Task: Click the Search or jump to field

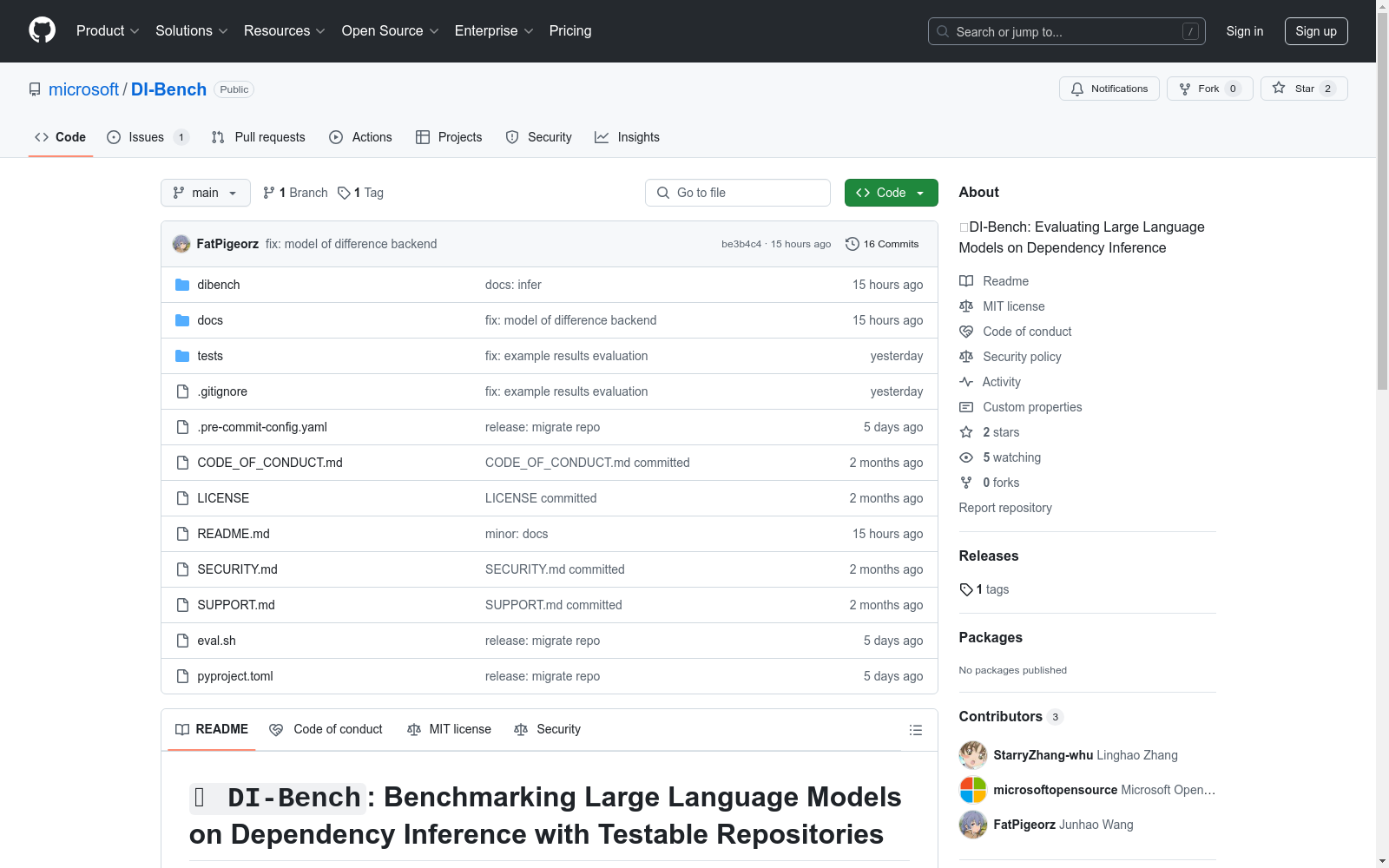Action: click(x=1067, y=31)
